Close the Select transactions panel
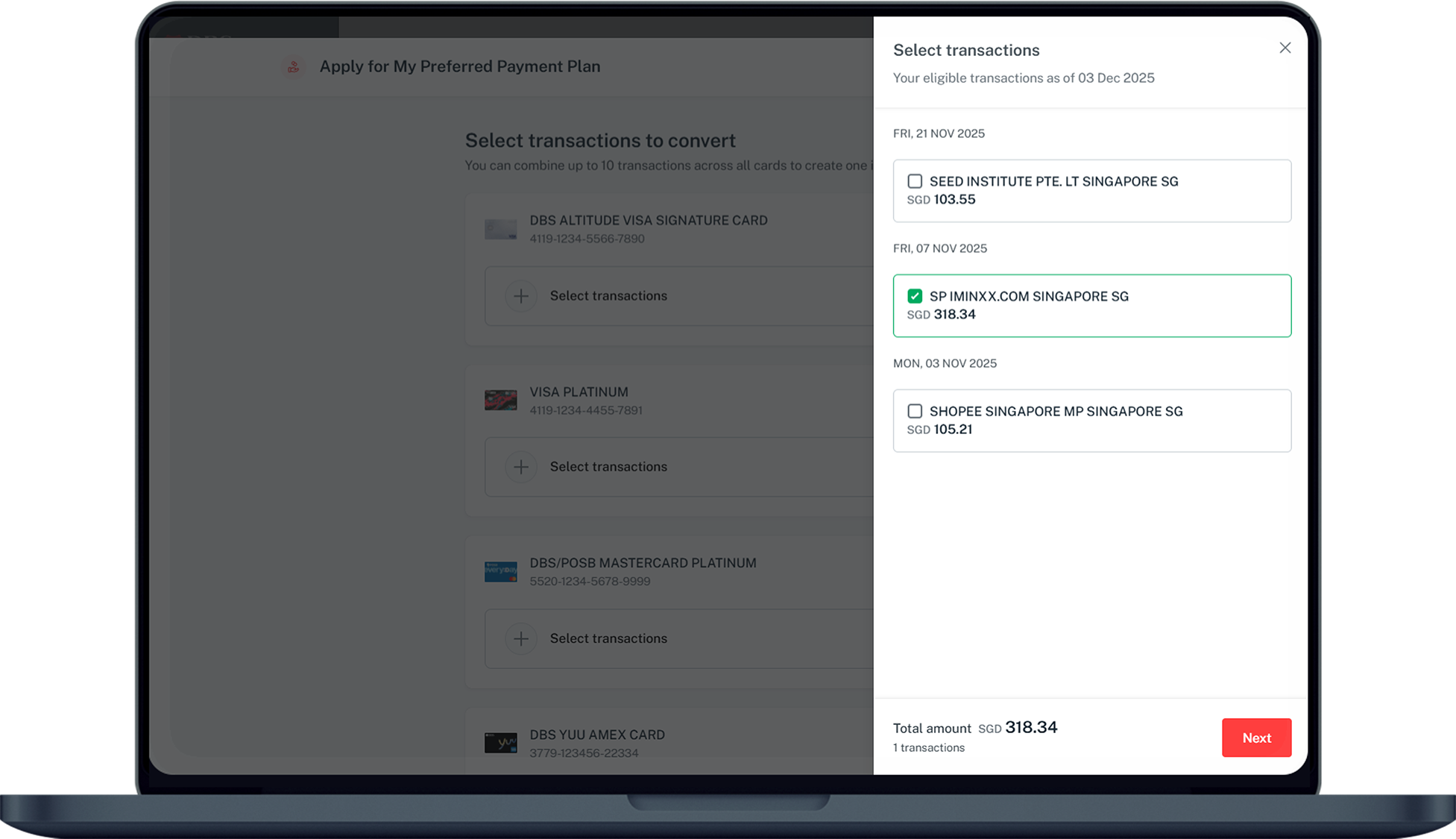The height and width of the screenshot is (839, 1456). click(1285, 48)
